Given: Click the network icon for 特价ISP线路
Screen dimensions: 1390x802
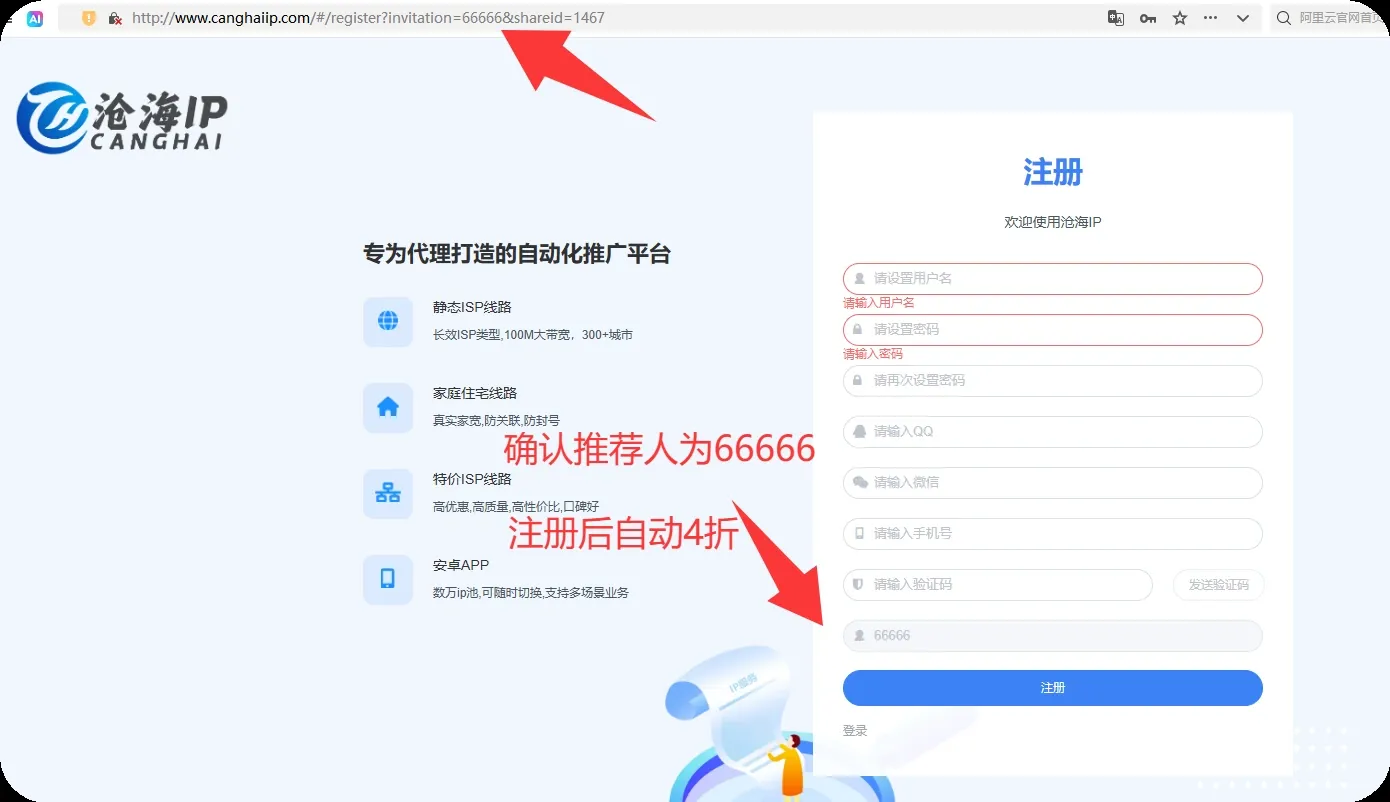Looking at the screenshot, I should (388, 493).
